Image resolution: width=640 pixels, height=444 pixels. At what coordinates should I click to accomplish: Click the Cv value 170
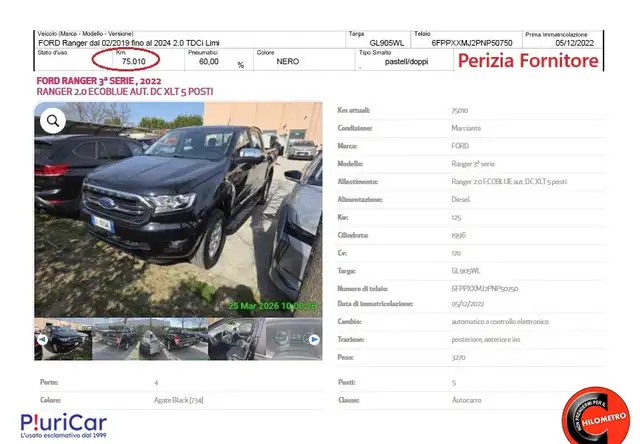click(x=456, y=253)
